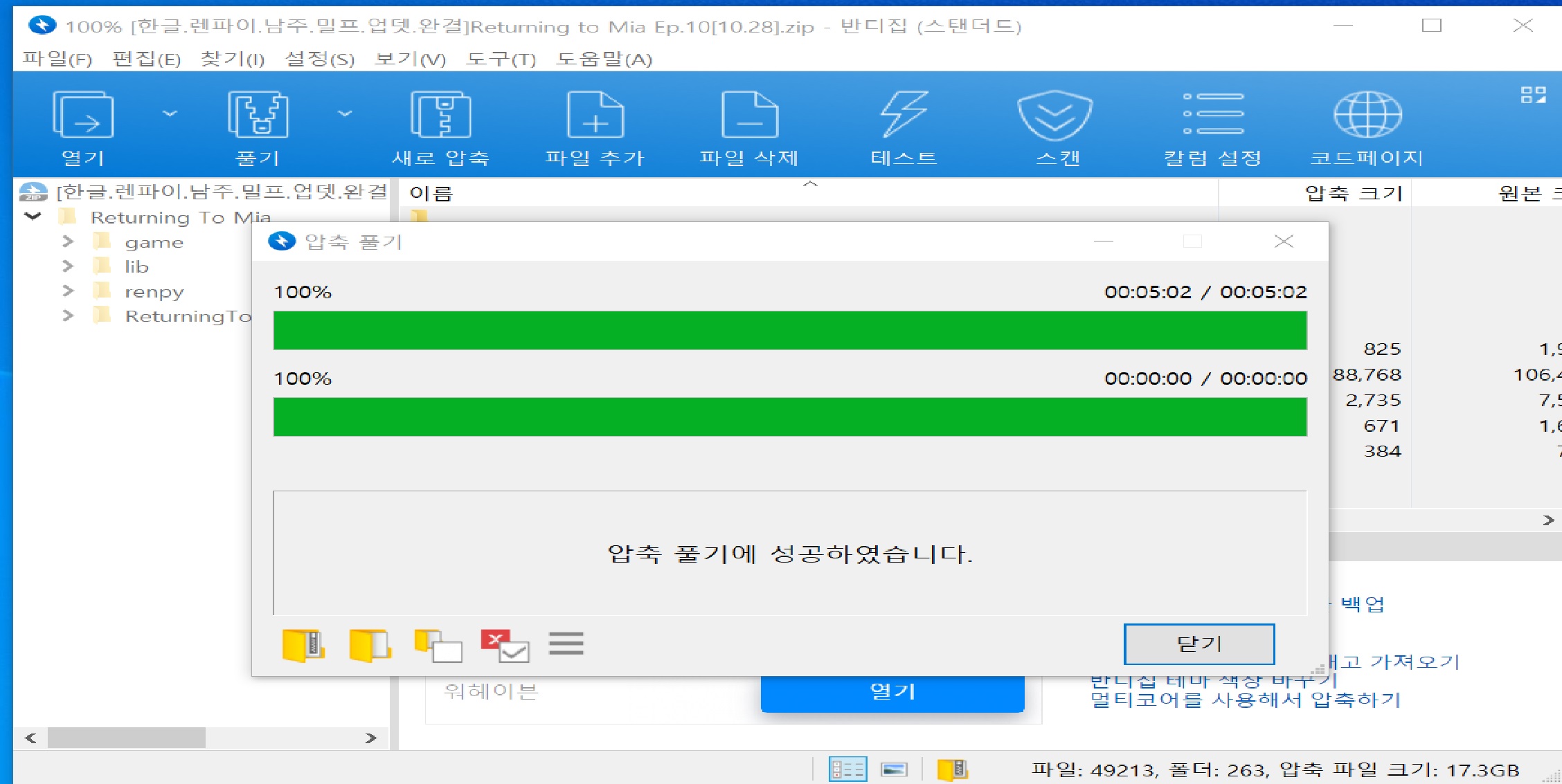Click the image preview view icon in status bar
The width and height of the screenshot is (1562, 784).
click(894, 769)
